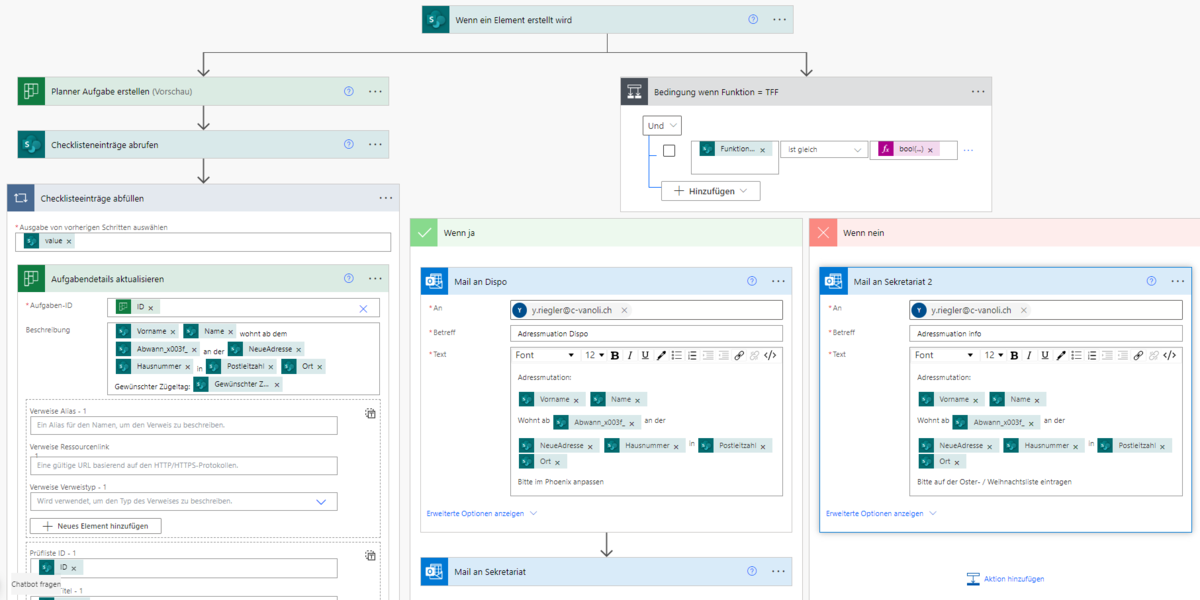Open the 'Ist gleich' comparison dropdown
The height and width of the screenshot is (600, 1200).
point(824,150)
